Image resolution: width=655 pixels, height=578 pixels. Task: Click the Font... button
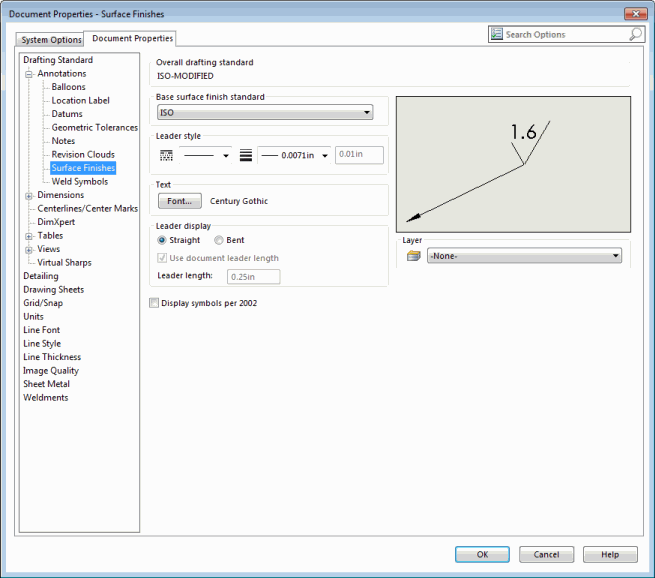pyautogui.click(x=180, y=201)
